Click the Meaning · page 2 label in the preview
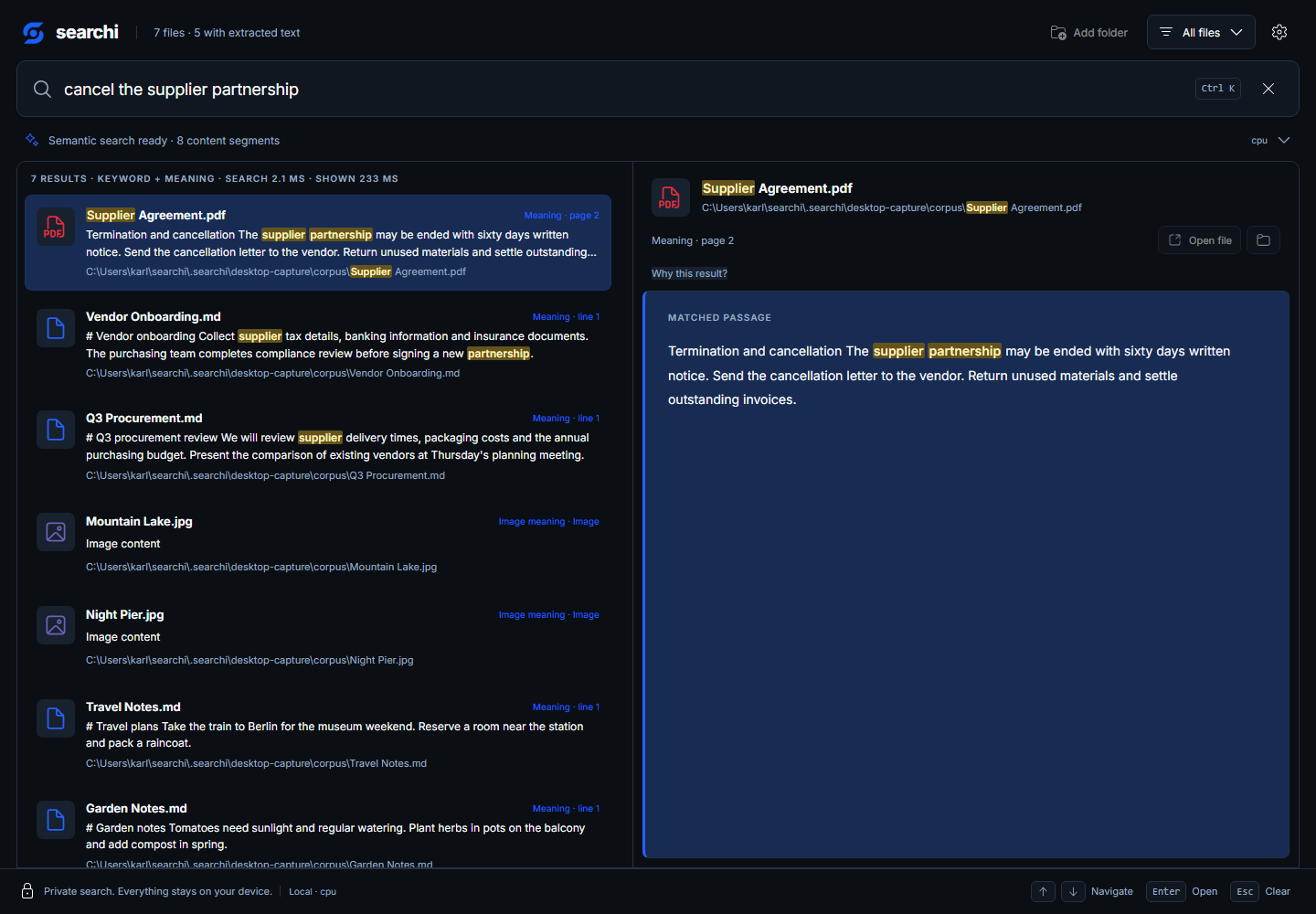The height and width of the screenshot is (914, 1316). coord(693,240)
